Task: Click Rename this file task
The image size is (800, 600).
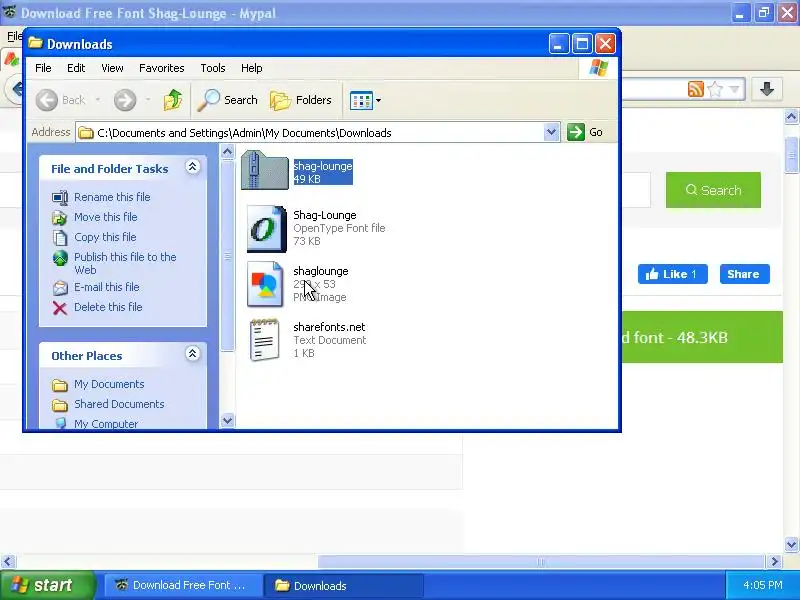Action: pyautogui.click(x=112, y=197)
